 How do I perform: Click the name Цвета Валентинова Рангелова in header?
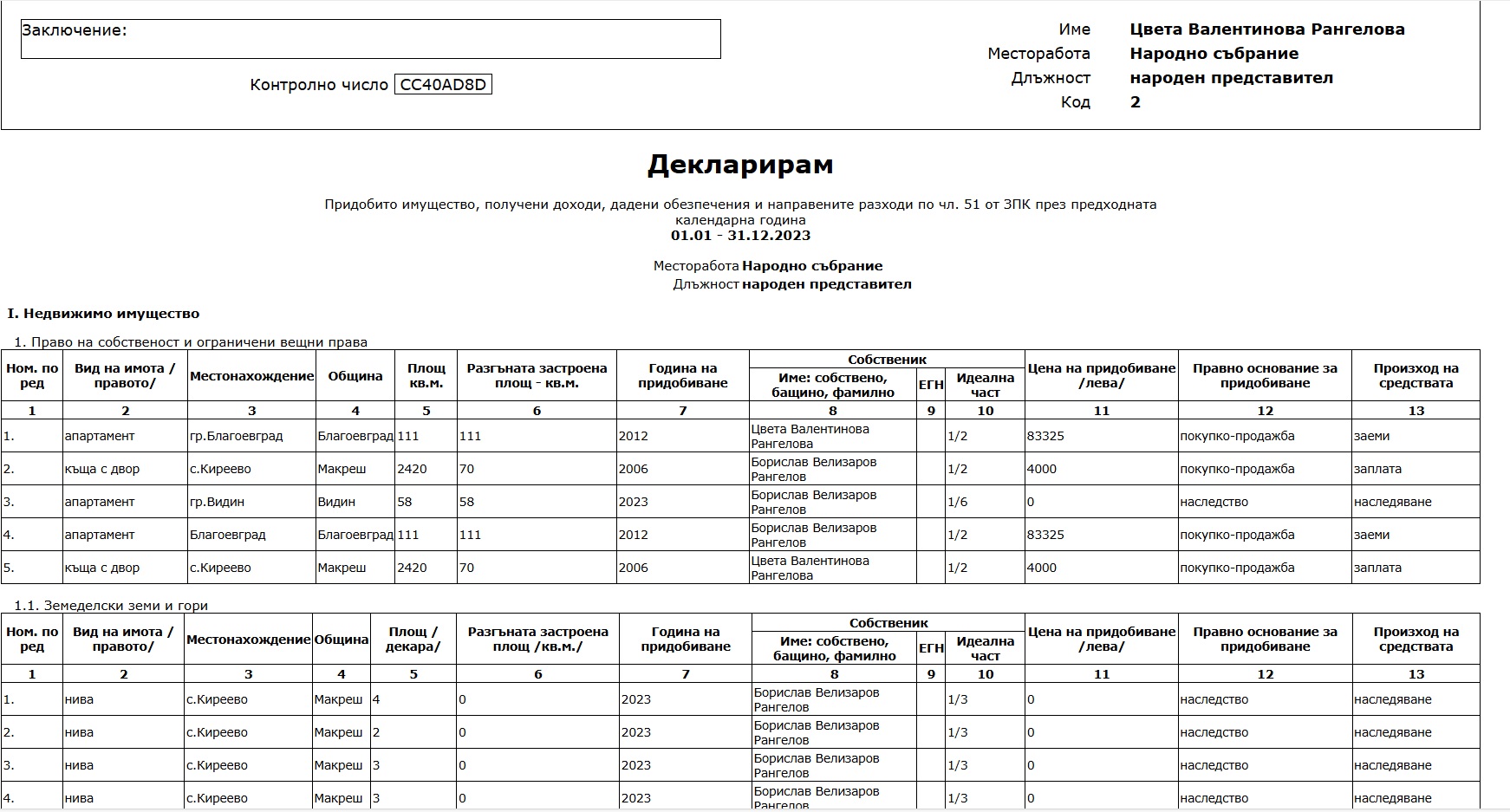point(1267,29)
